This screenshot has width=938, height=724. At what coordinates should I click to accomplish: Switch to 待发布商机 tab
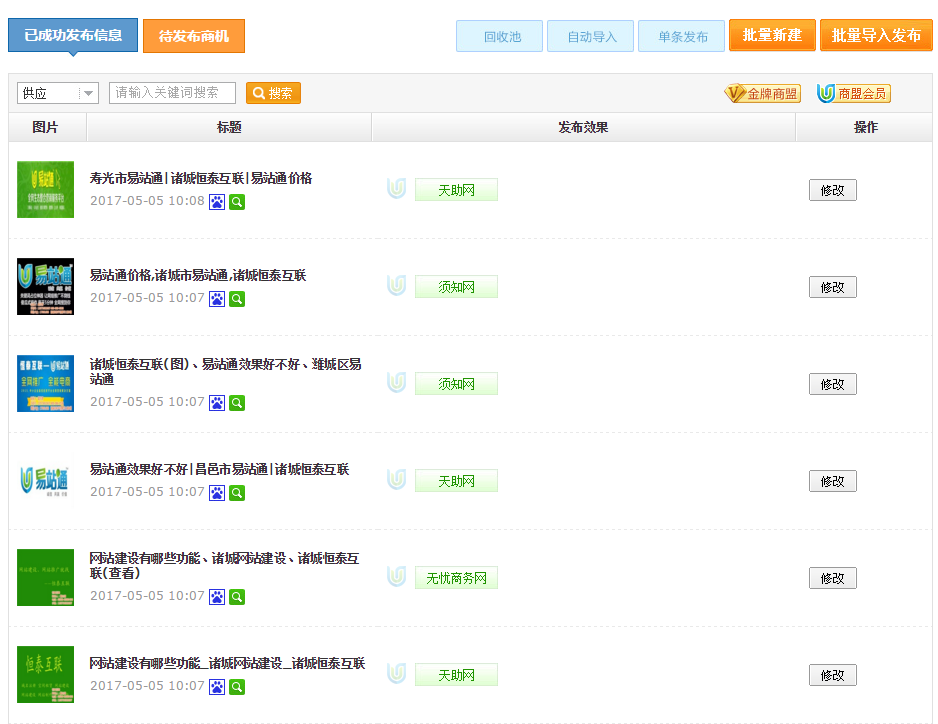194,36
